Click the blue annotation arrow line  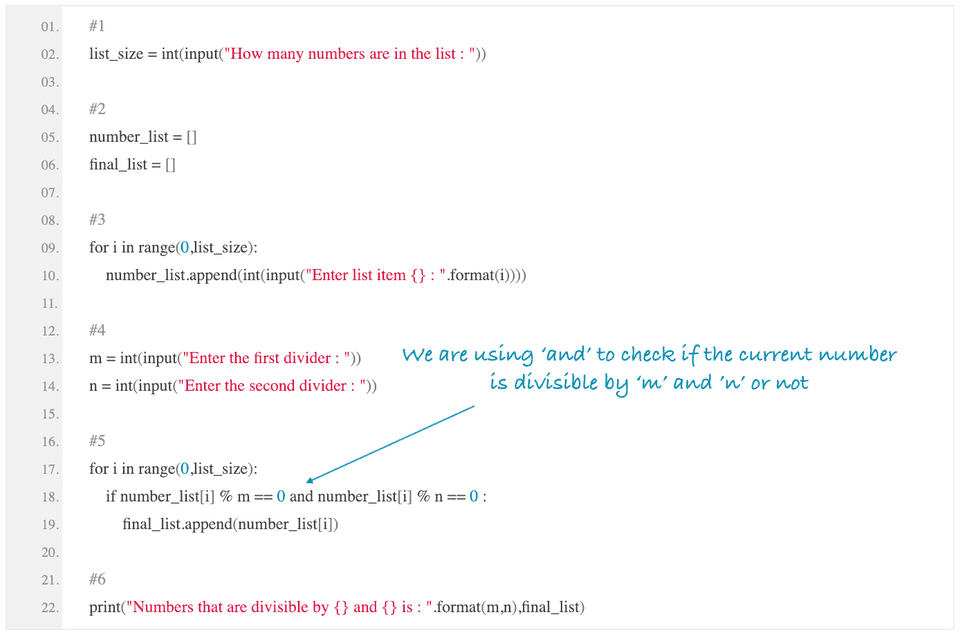pos(390,444)
